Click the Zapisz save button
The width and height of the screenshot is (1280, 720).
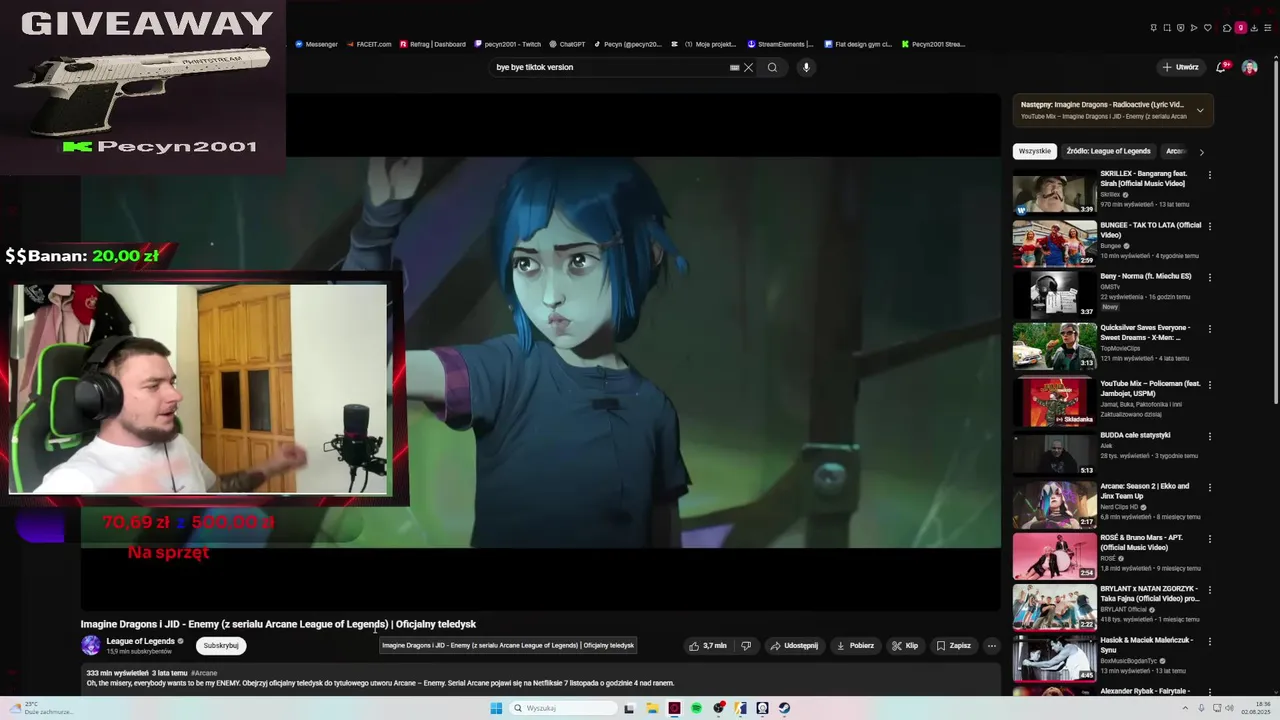point(954,646)
